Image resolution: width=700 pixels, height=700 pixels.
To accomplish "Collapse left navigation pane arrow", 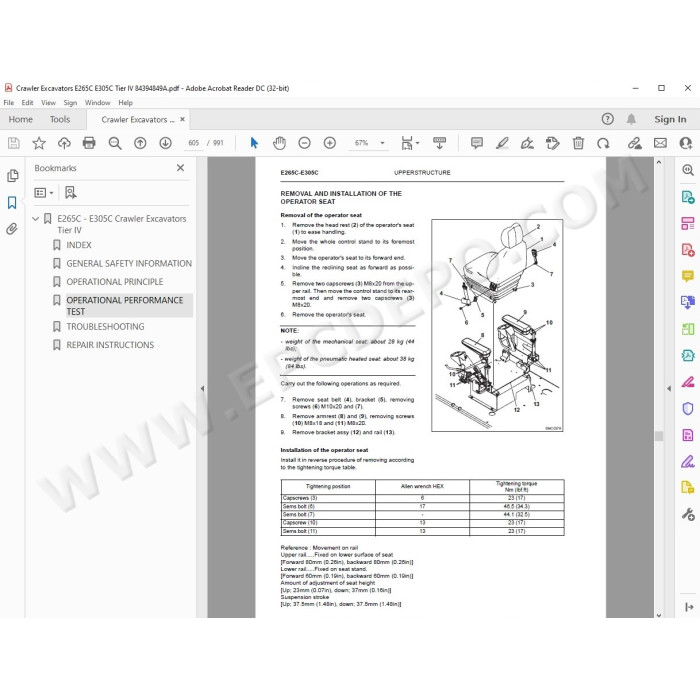I will coord(202,388).
